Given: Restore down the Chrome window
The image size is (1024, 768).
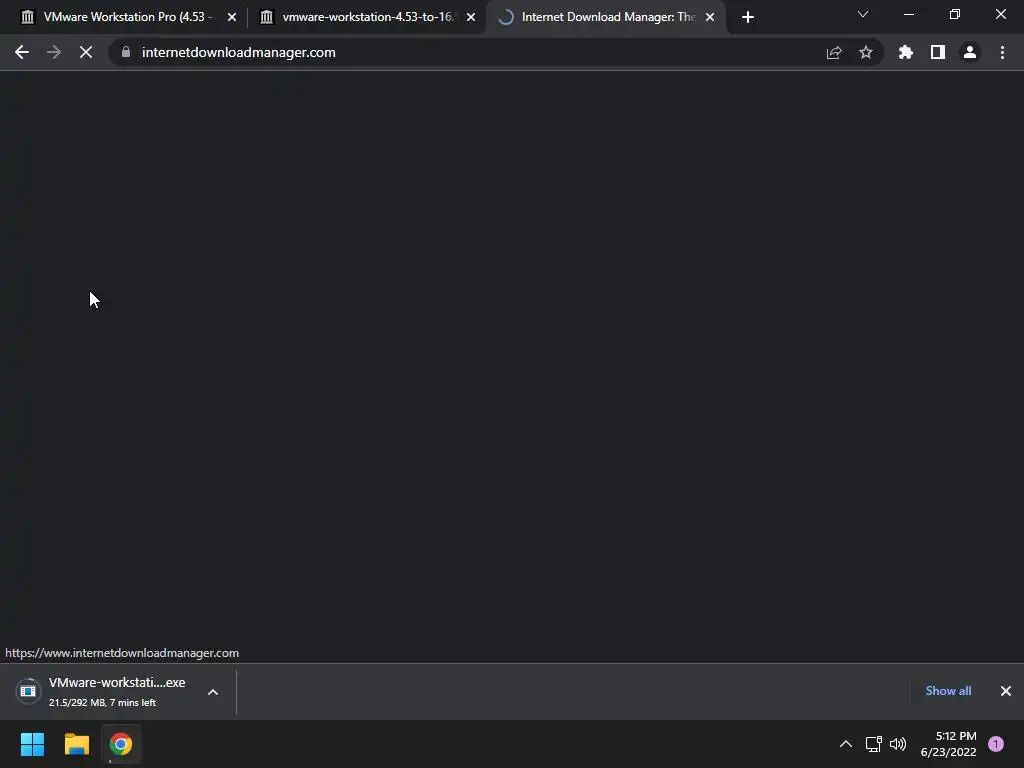Looking at the screenshot, I should (955, 14).
